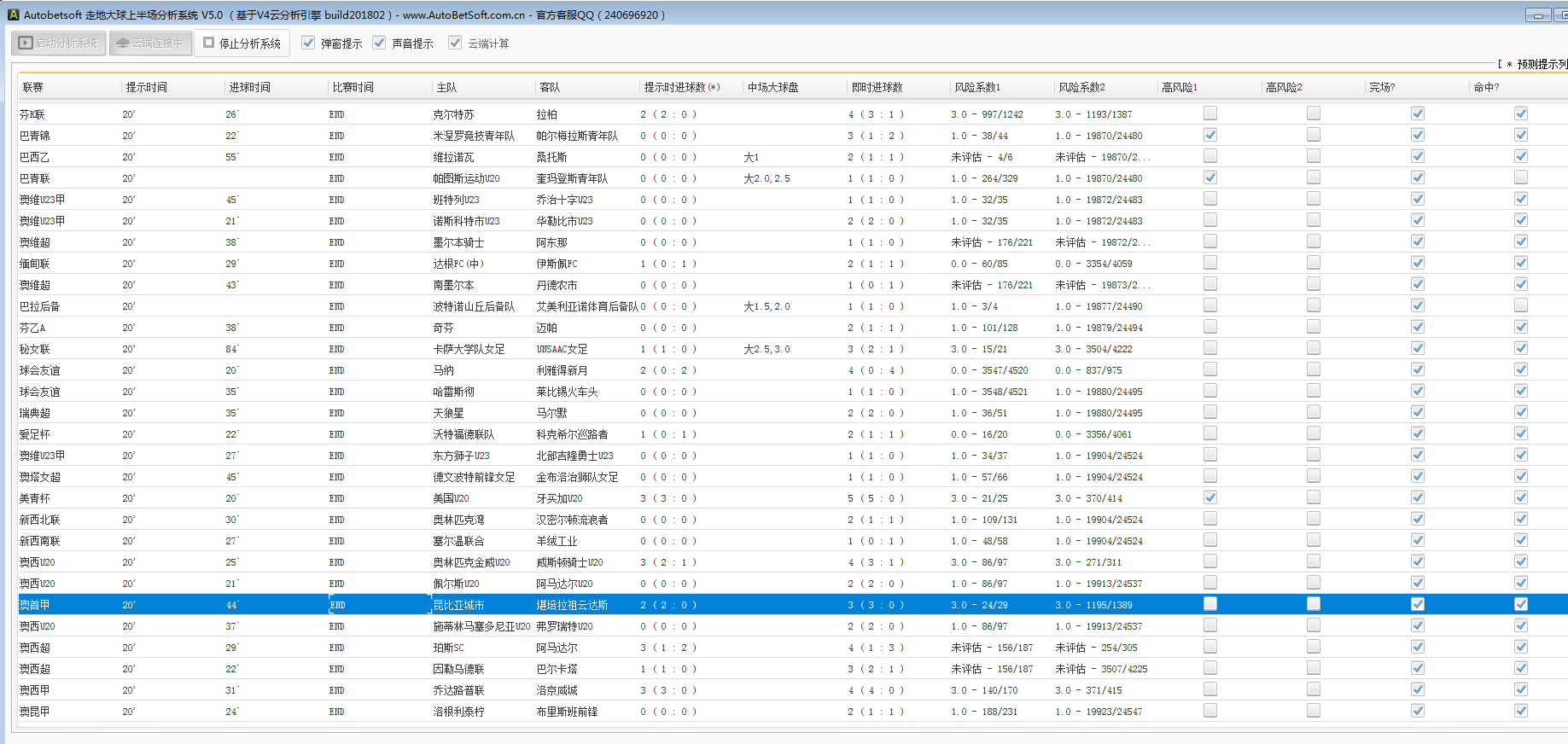Click the Autobetsoft app icon in title bar
Viewport: 1568px width, 744px height.
[13, 15]
